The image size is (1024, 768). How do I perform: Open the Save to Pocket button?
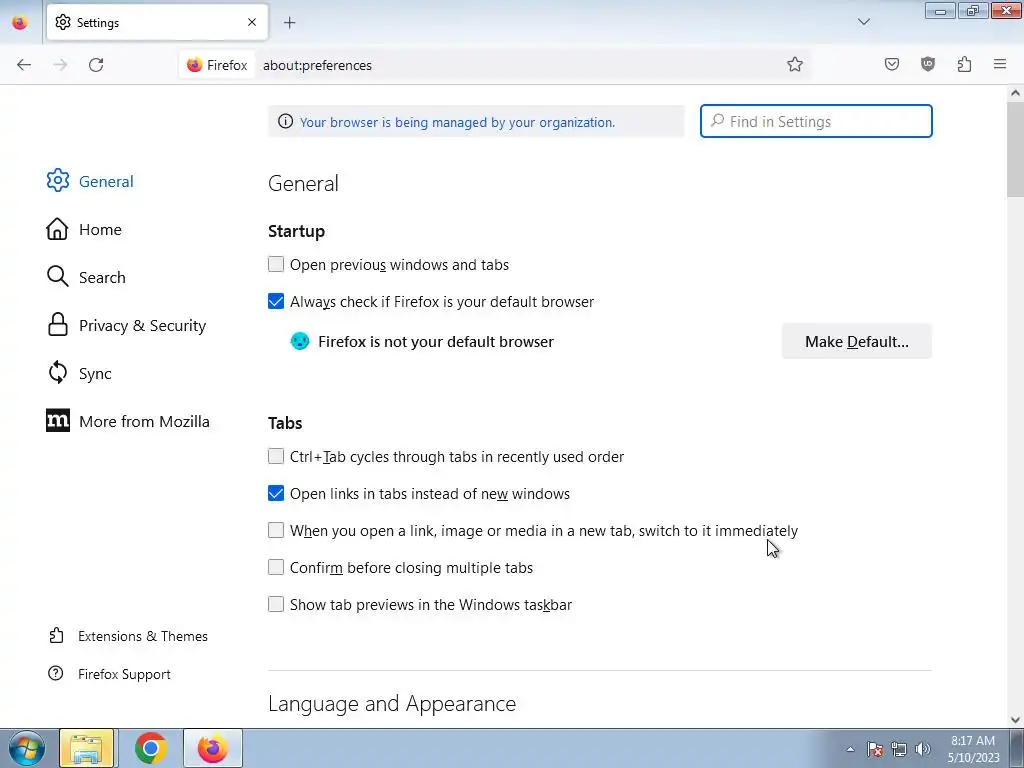(891, 65)
